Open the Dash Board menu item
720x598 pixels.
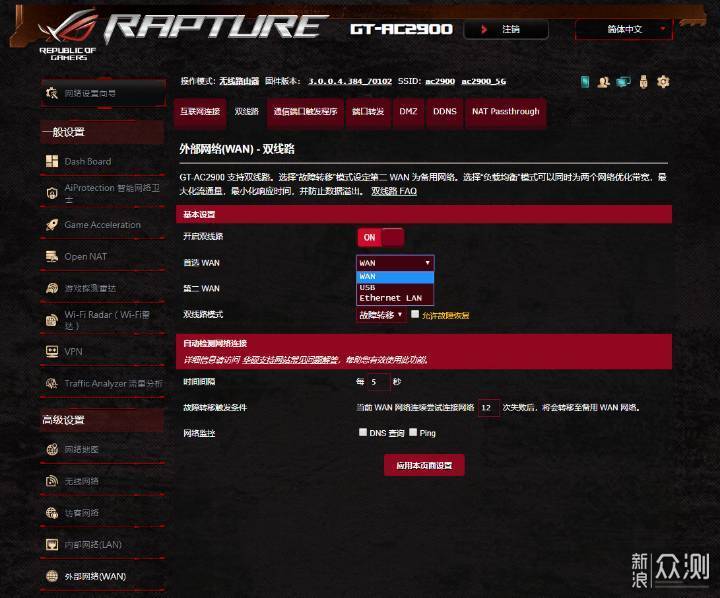pos(102,161)
